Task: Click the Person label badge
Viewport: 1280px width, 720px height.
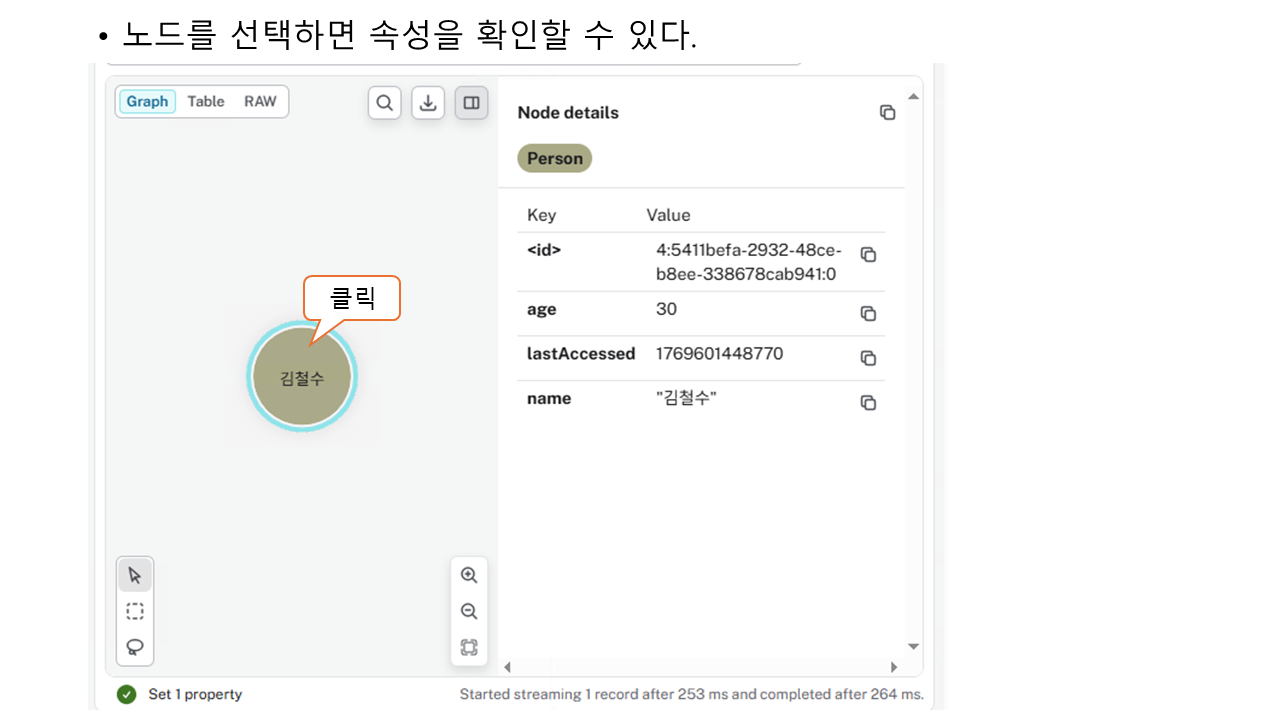Action: 554,159
